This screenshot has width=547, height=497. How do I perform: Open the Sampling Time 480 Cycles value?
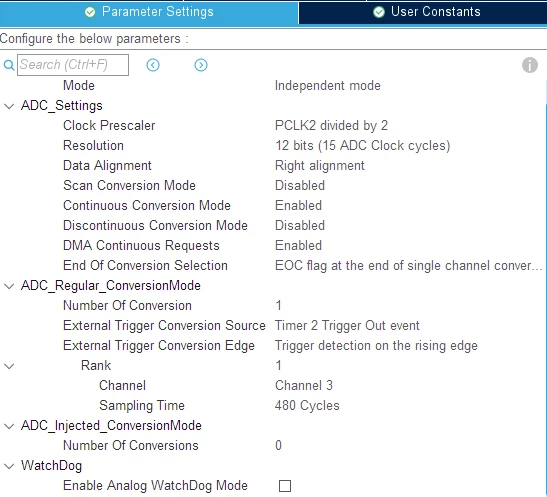(307, 405)
